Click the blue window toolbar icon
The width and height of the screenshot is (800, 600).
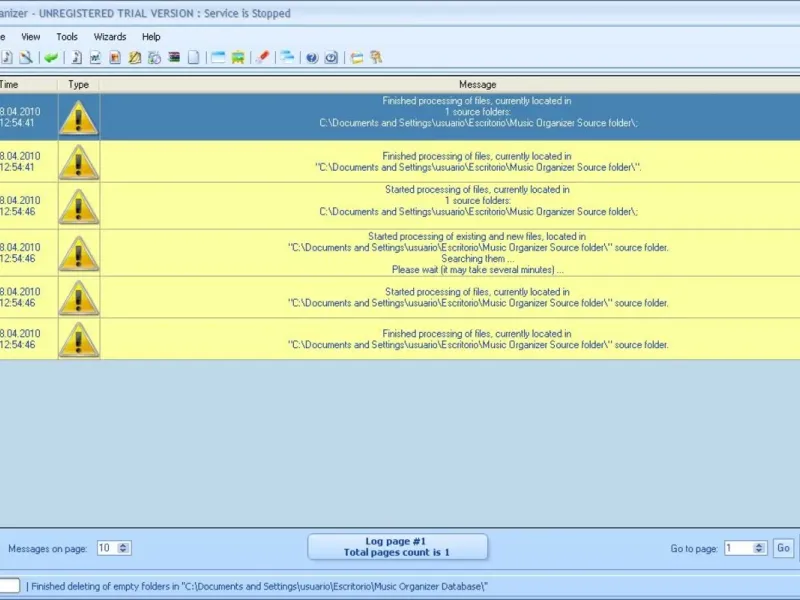click(218, 57)
